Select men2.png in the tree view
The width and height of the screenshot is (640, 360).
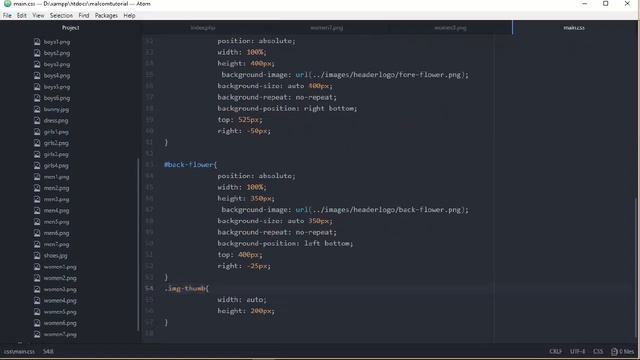[56, 188]
